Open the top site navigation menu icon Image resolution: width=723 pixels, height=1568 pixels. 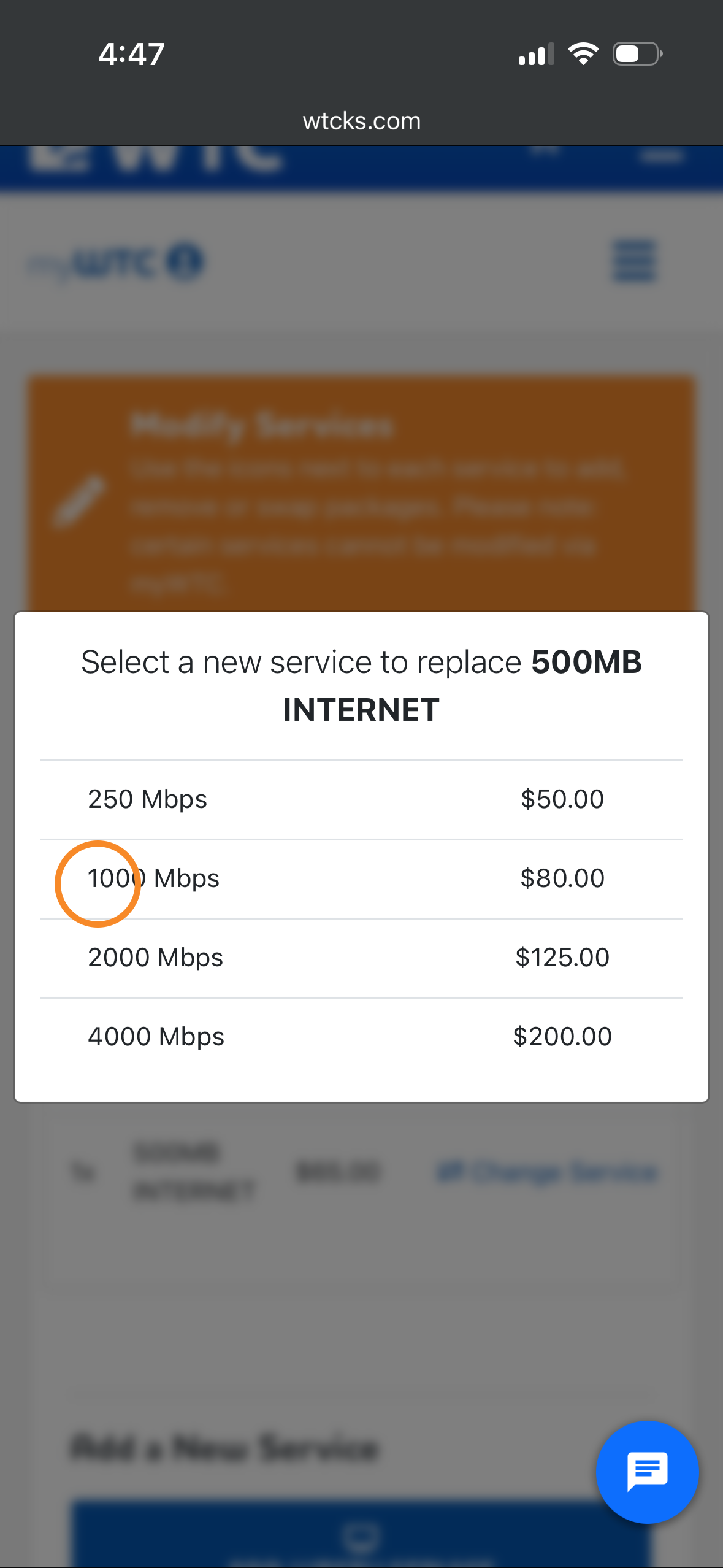tap(661, 155)
